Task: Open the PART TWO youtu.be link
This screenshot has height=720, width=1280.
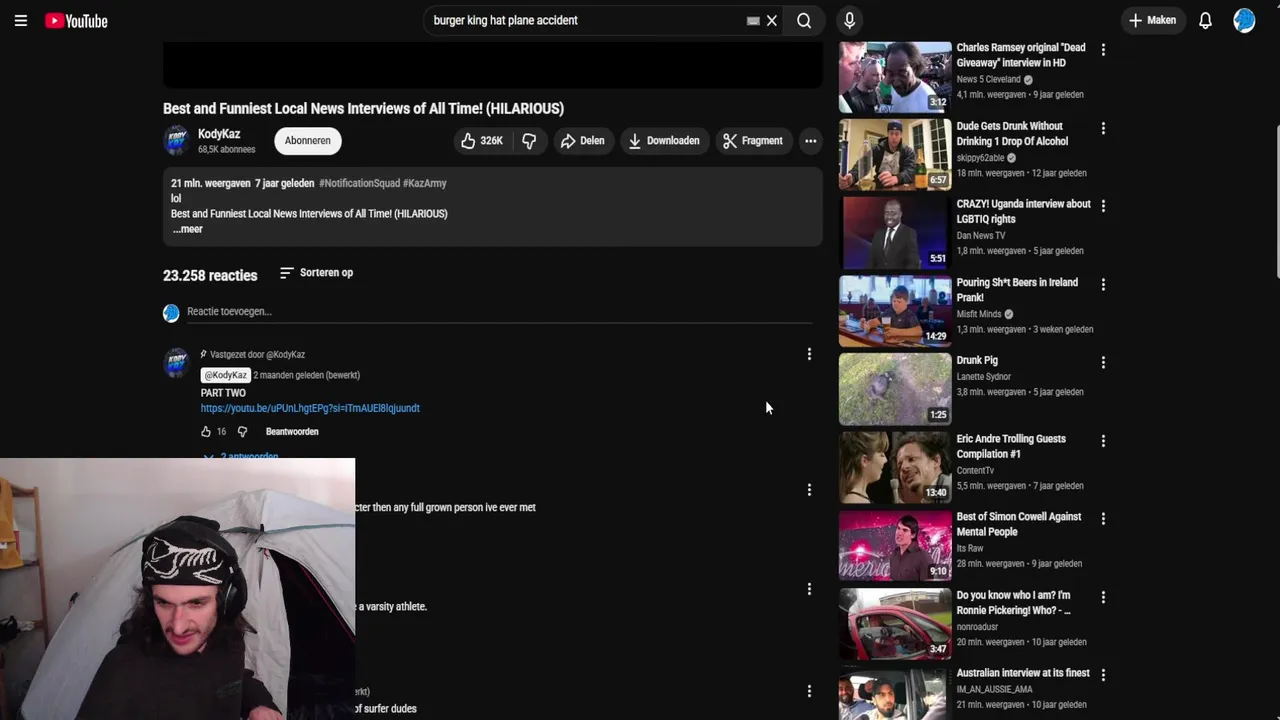Action: pos(310,408)
